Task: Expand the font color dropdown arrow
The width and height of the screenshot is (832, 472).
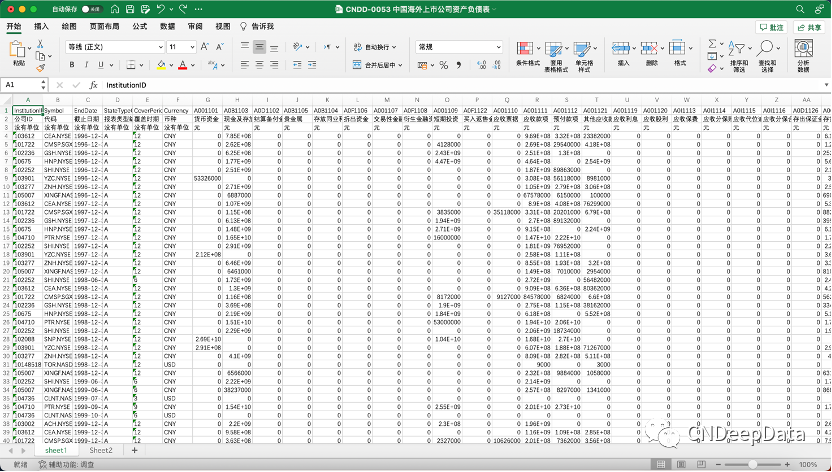Action: click(x=192, y=65)
